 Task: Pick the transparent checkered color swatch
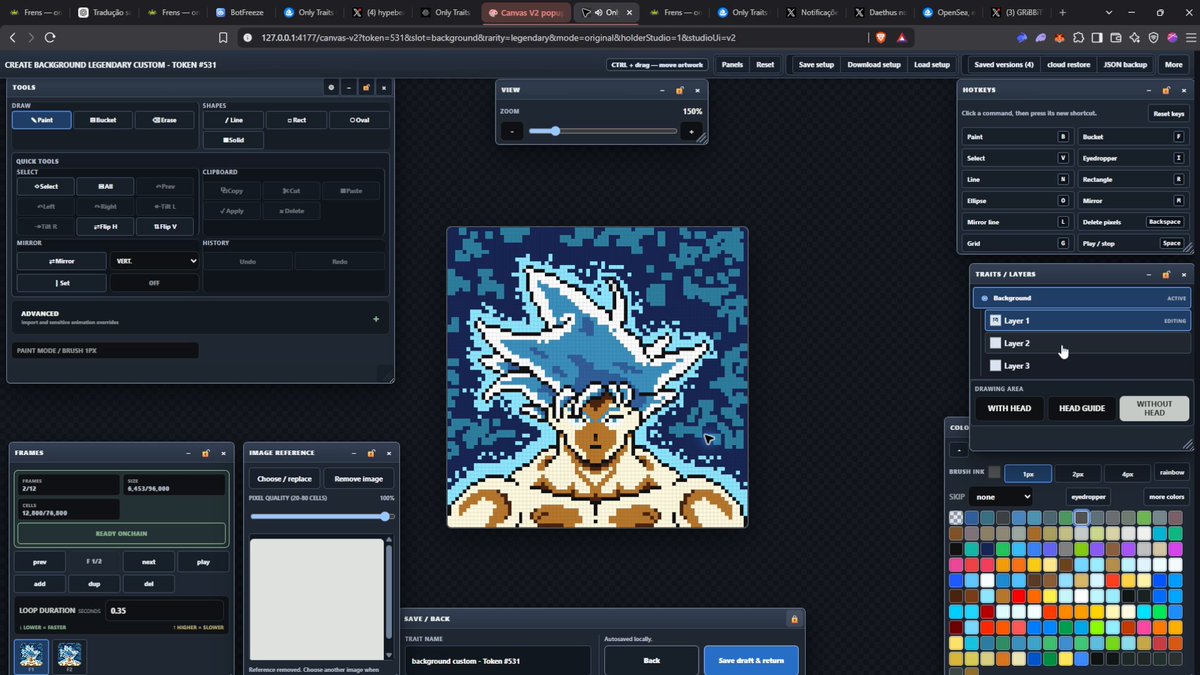click(x=956, y=518)
